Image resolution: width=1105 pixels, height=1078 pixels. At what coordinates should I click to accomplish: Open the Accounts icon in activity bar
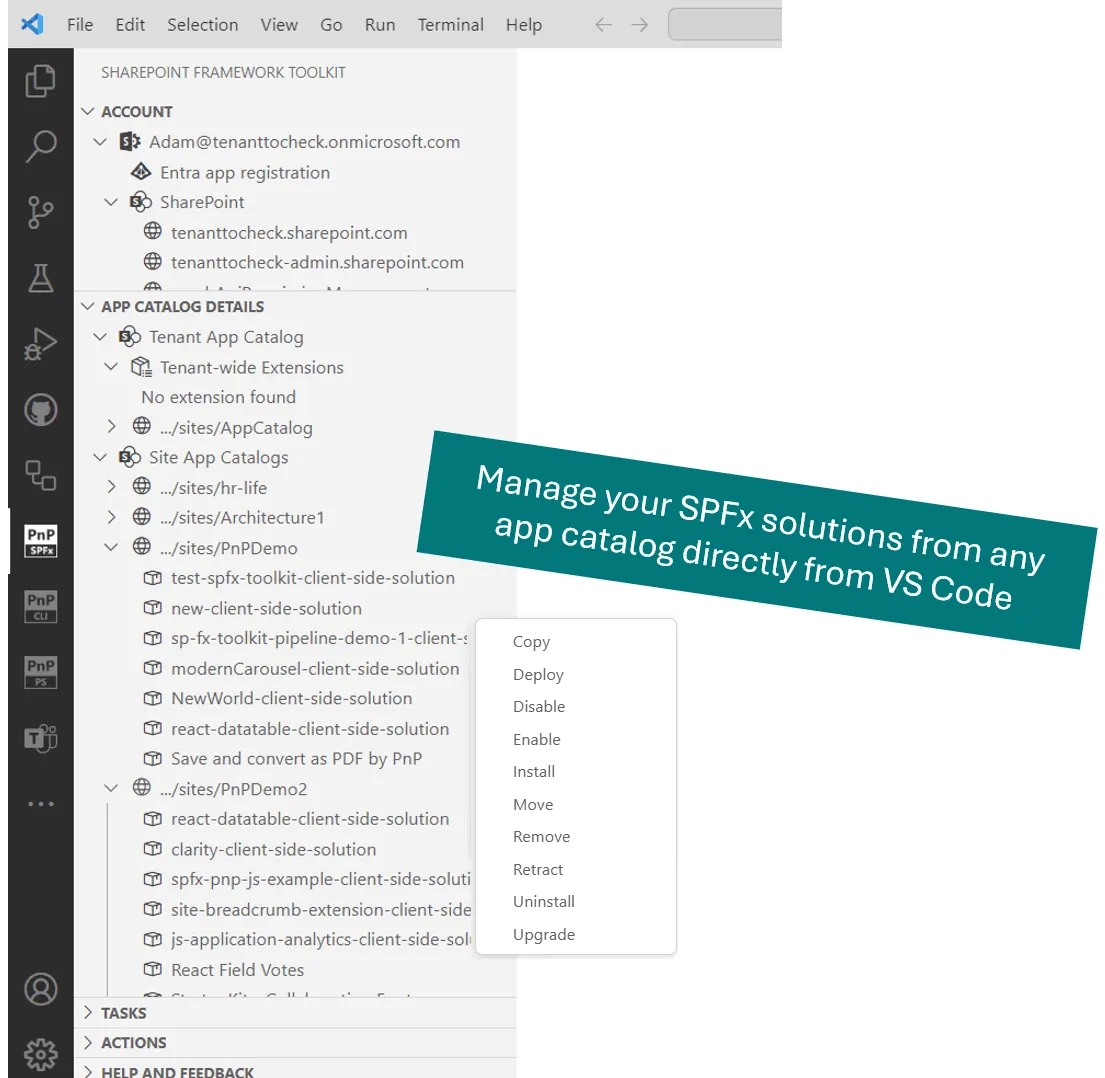click(41, 989)
